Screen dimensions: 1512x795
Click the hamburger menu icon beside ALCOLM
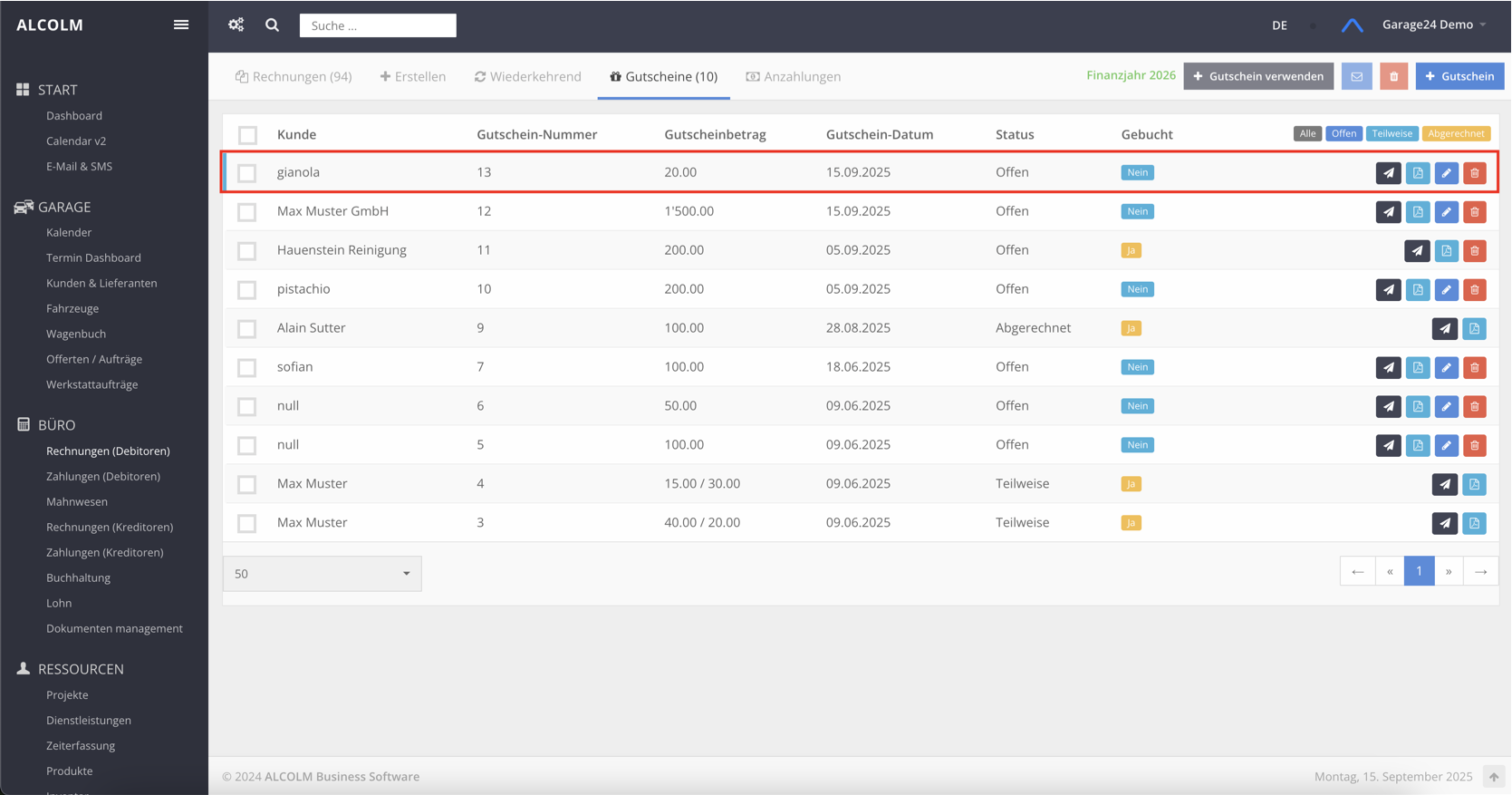click(181, 25)
